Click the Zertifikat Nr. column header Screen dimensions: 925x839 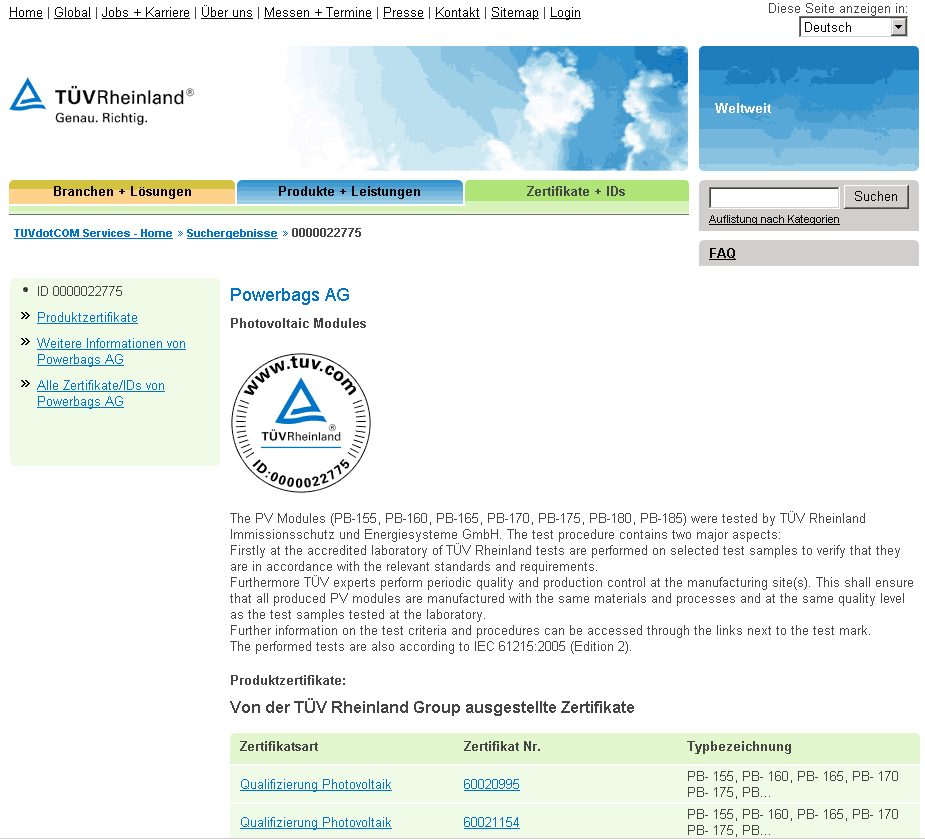502,746
